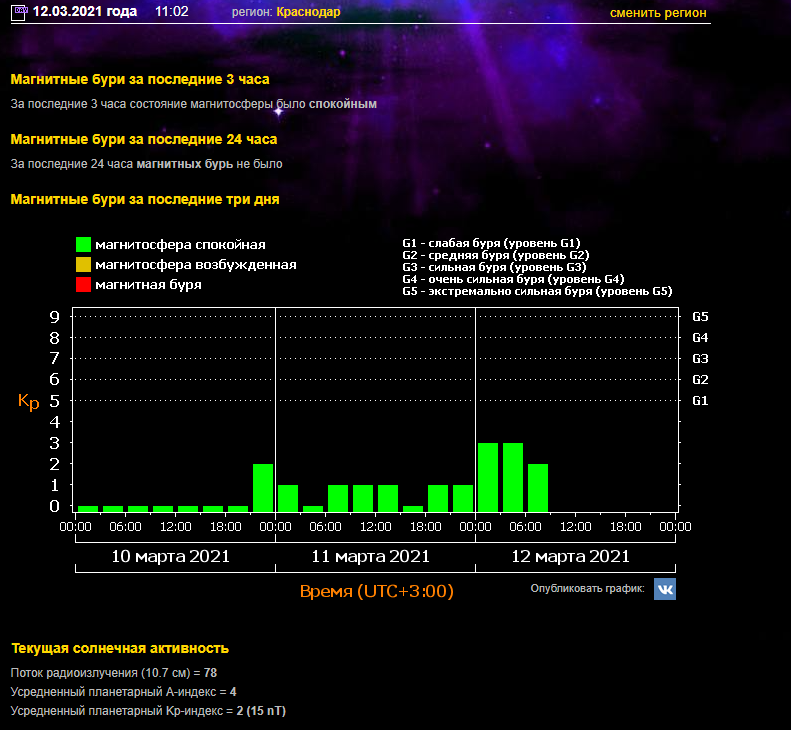Click the calendar icon beside the date
791x730 pixels.
[19, 13]
